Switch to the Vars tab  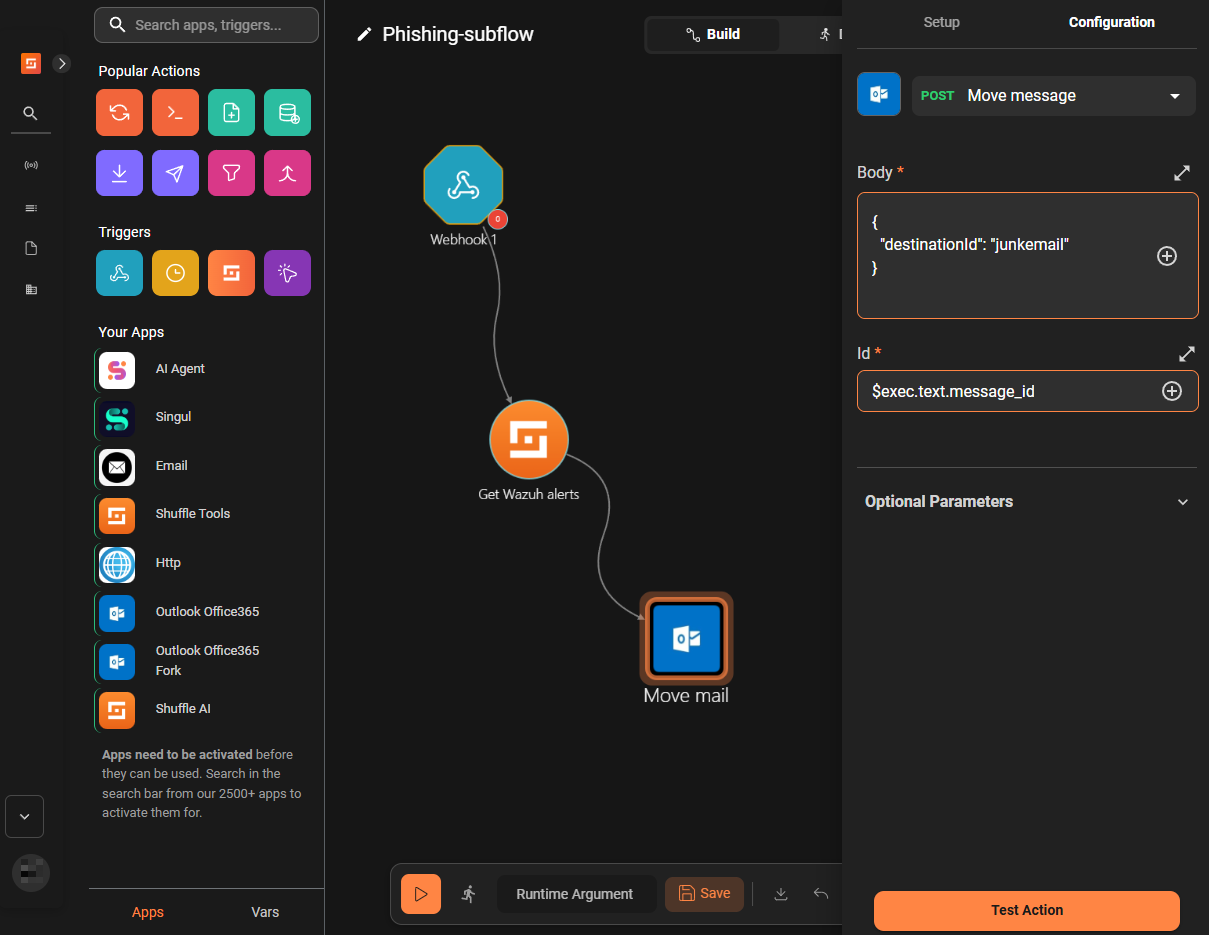pos(265,912)
